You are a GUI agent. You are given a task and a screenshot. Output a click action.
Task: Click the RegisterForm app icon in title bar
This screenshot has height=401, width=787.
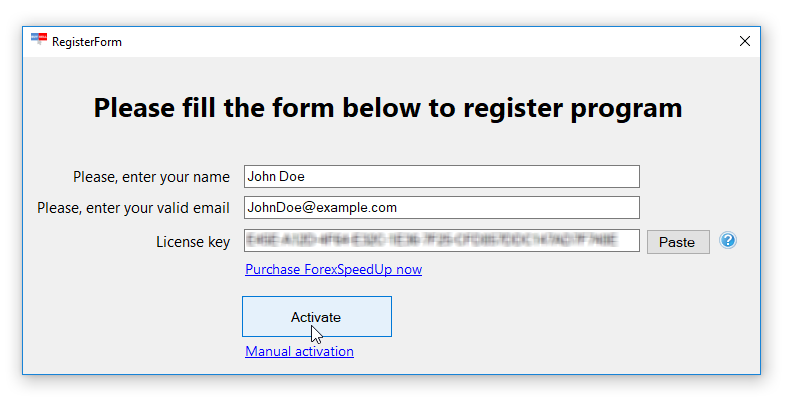pyautogui.click(x=38, y=41)
